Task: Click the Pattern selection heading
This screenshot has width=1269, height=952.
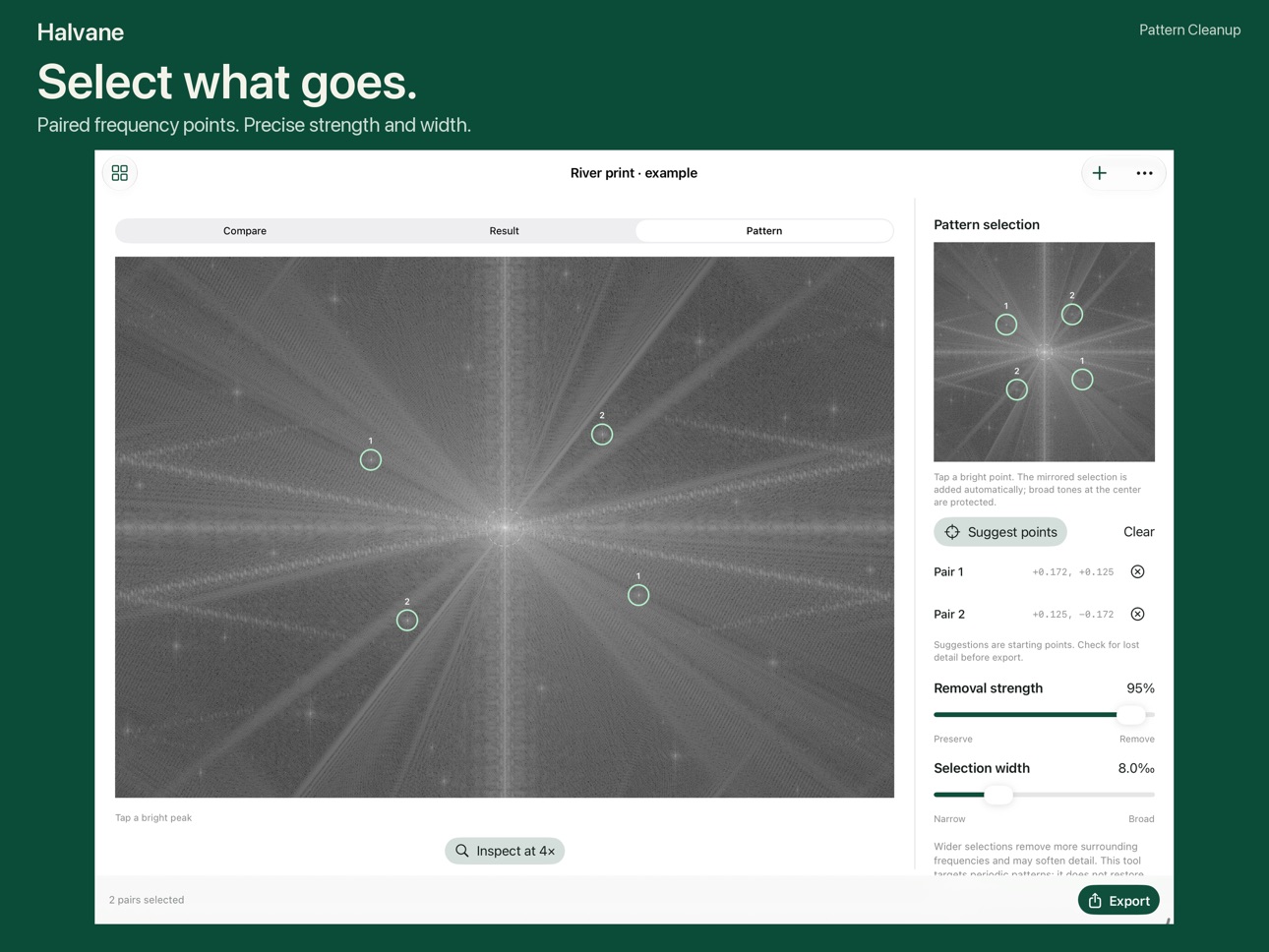Action: point(987,225)
